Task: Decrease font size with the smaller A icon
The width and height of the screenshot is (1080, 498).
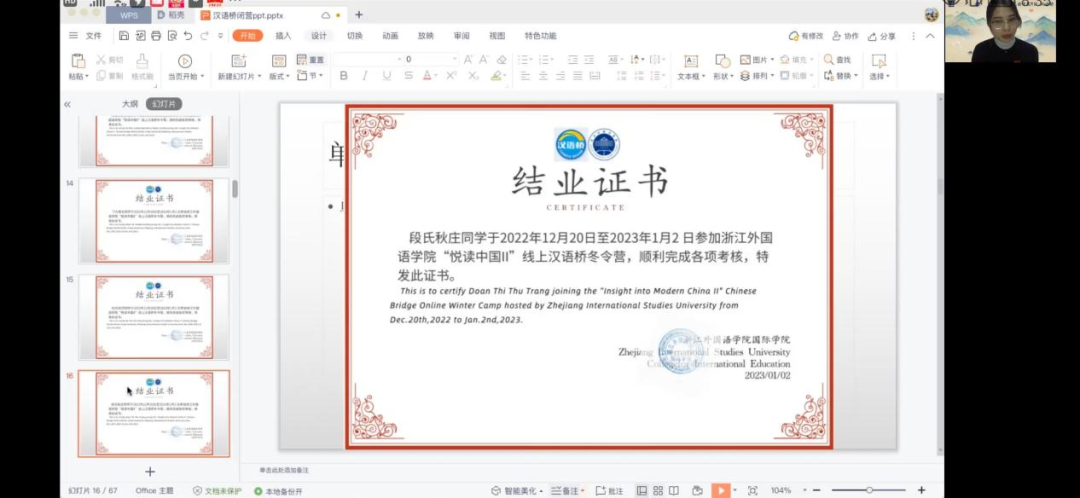Action: click(x=484, y=60)
